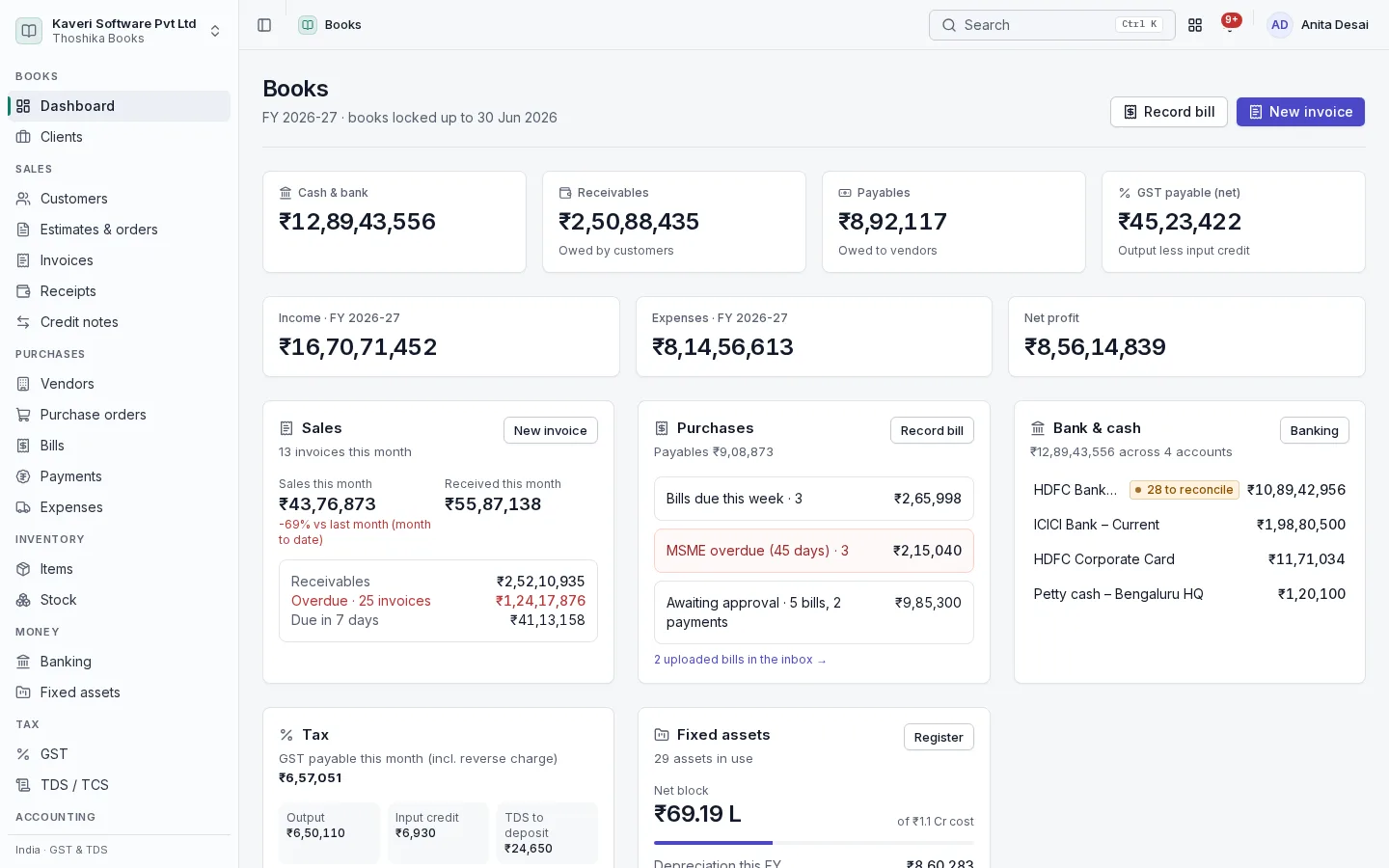Click the Fixed assets icon in sidebar
Viewport: 1389px width, 868px height.
23,692
